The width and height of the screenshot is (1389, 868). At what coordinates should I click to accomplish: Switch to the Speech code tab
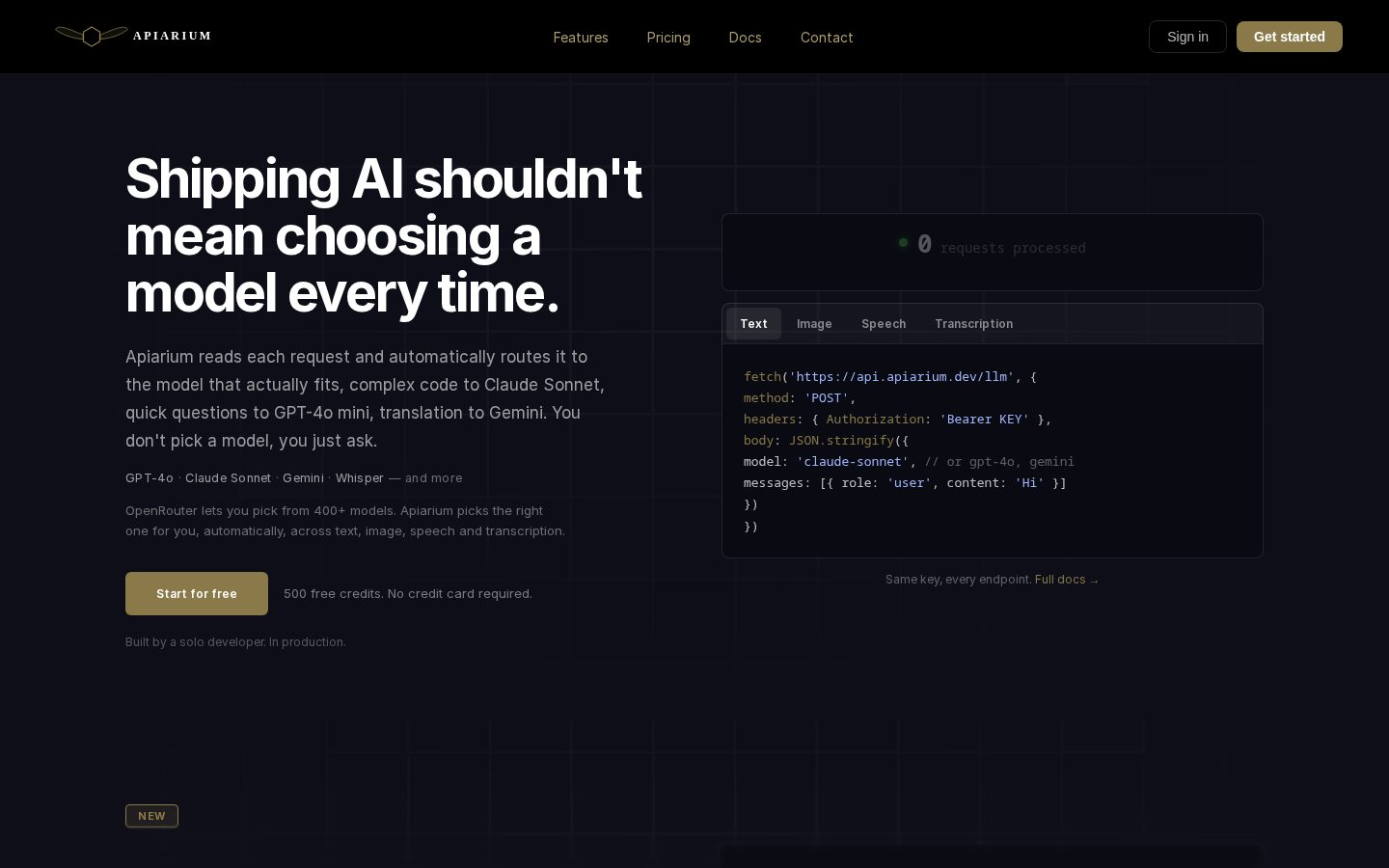[x=884, y=324]
